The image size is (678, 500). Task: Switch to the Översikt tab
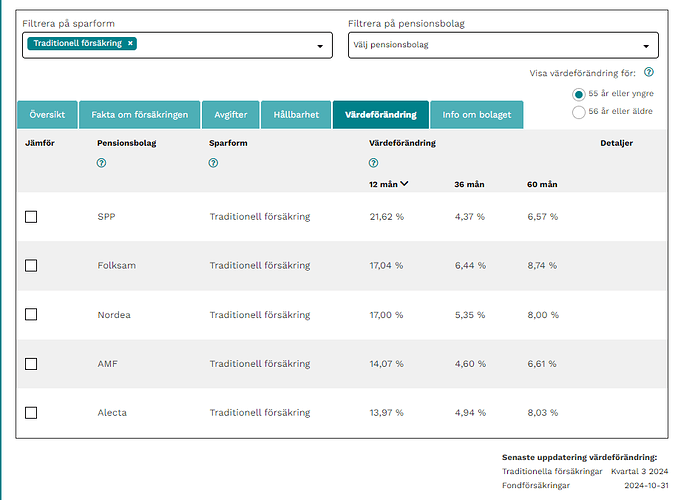48,115
